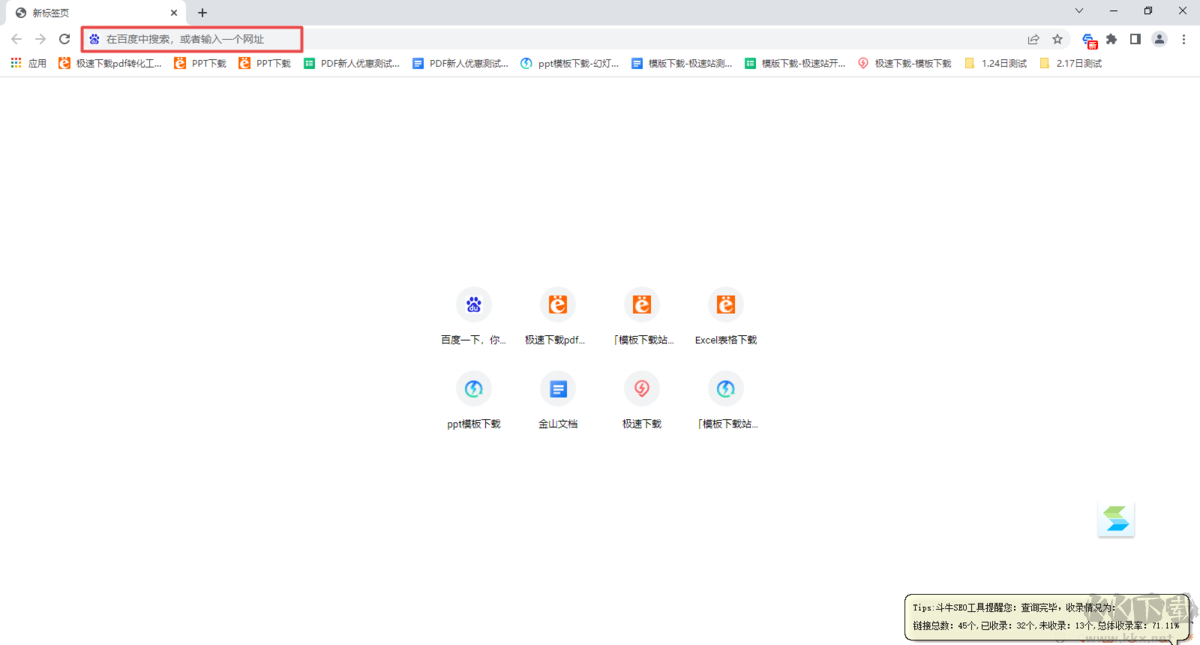Open the orange-icon 「模板下载站... shortcut
1200x645 pixels.
642,317
